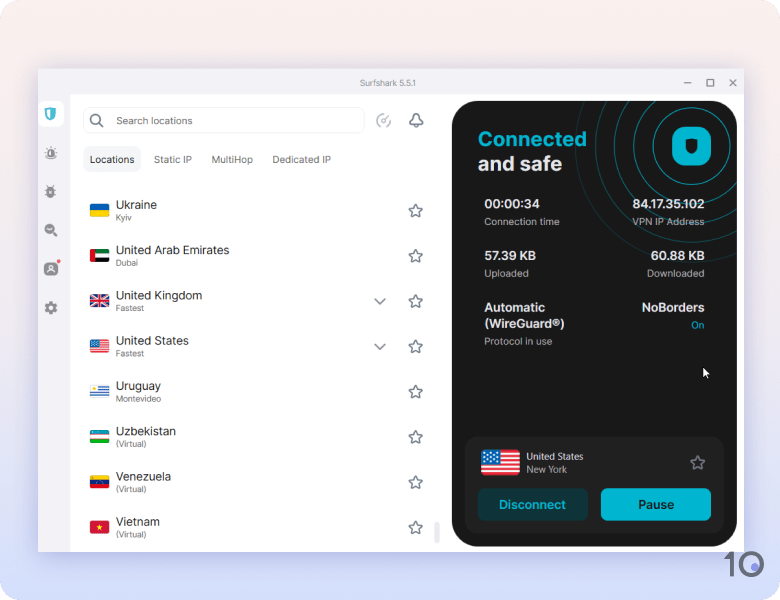Viewport: 780px width, 600px height.
Task: Select the United Kingdom Fastest location
Action: [256, 301]
